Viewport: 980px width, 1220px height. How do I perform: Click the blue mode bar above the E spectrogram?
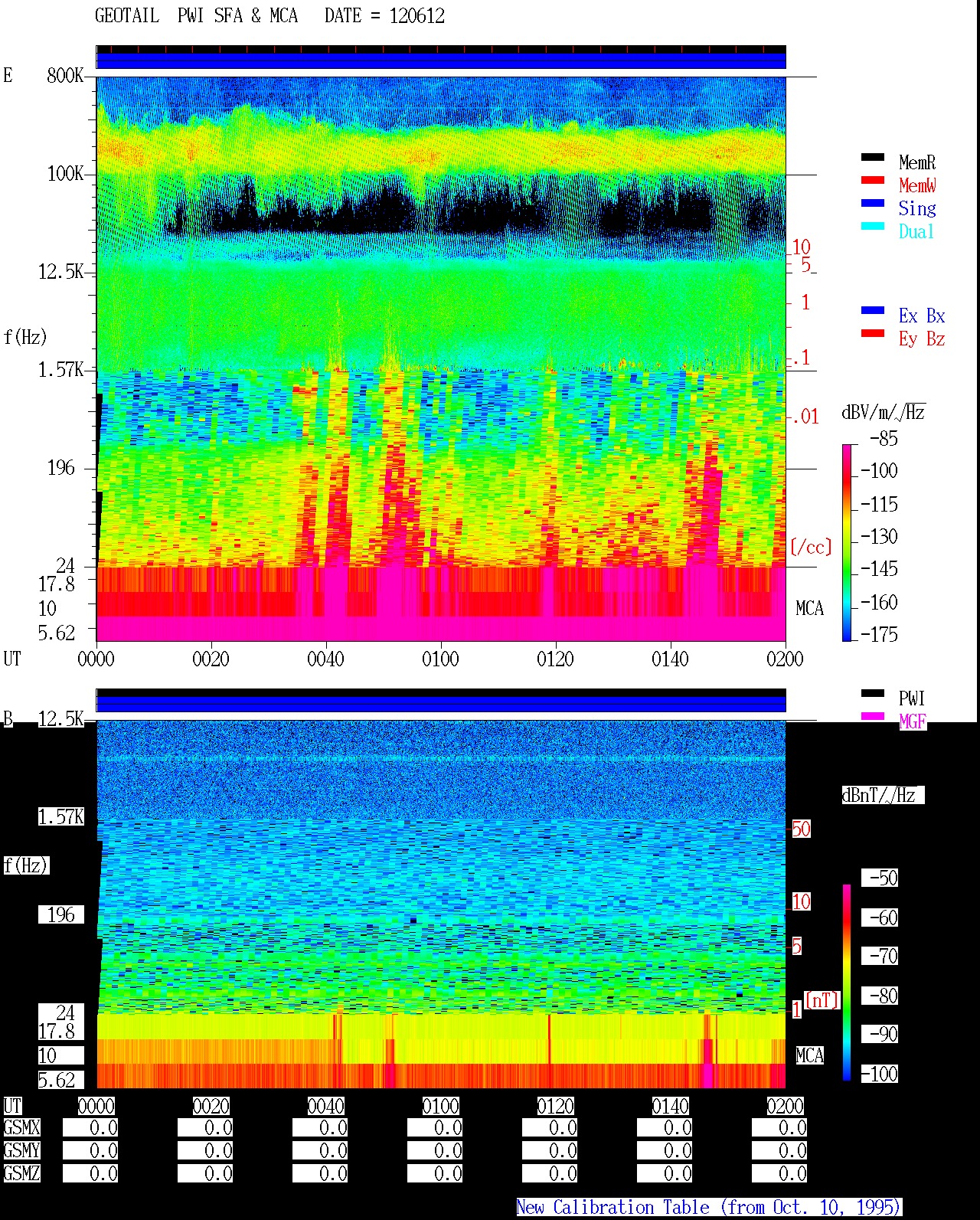[x=441, y=60]
